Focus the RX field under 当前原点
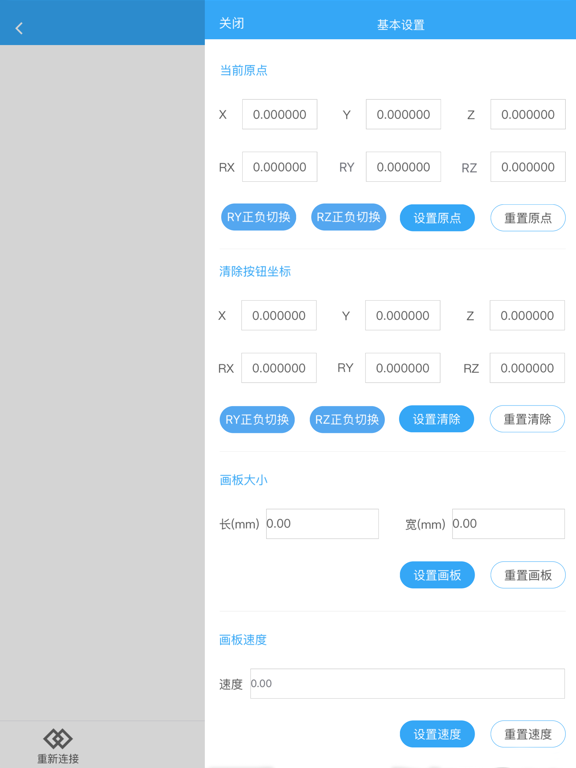Viewport: 576px width, 768px height. [280, 167]
